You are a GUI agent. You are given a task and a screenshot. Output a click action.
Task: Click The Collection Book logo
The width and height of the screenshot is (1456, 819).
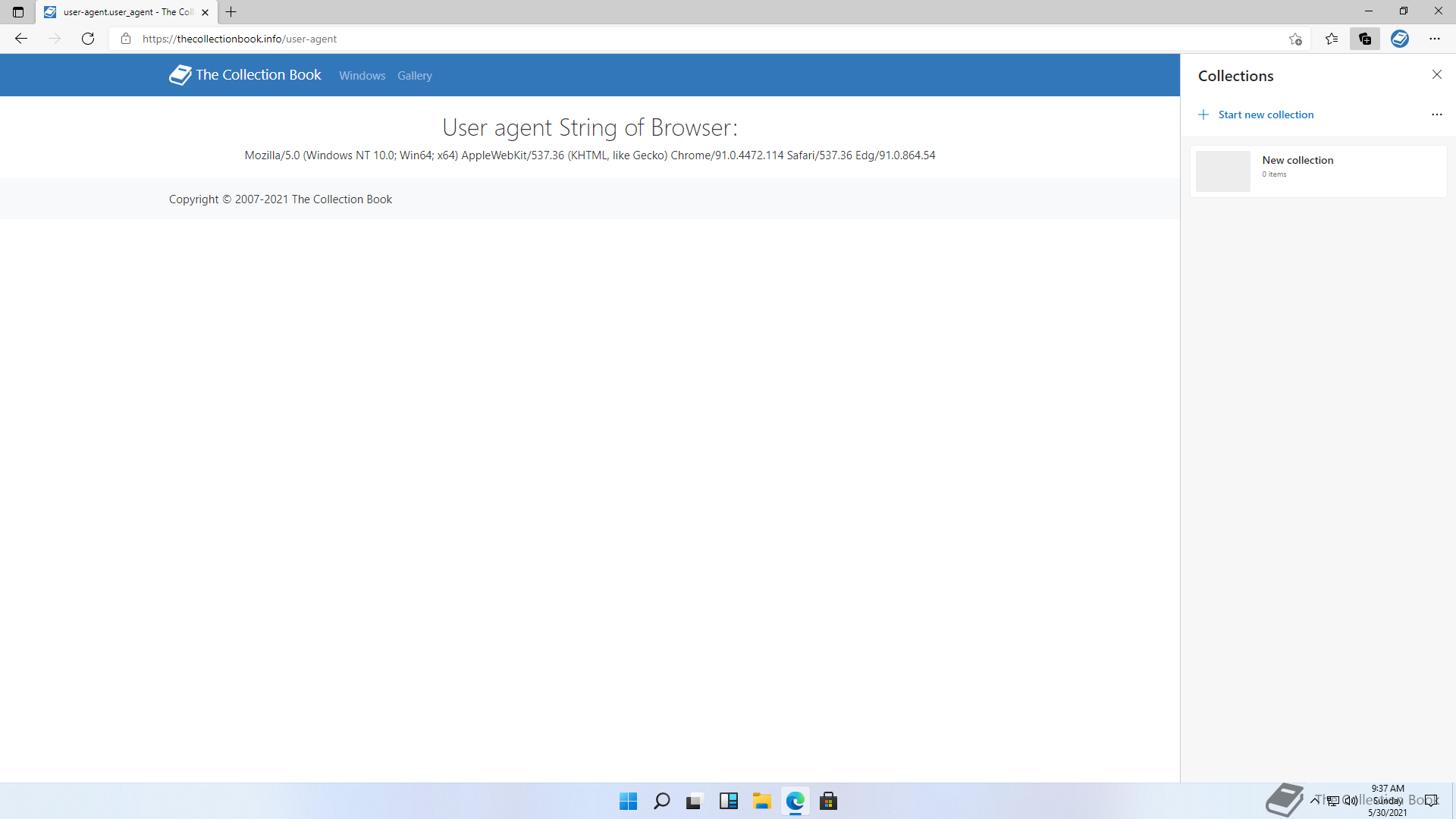(x=245, y=75)
